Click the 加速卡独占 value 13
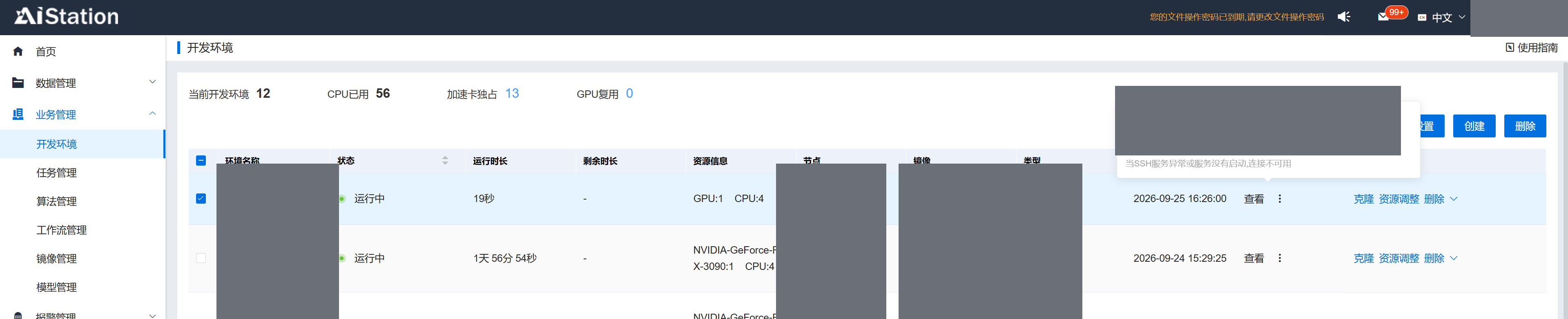1568x319 pixels. [512, 93]
